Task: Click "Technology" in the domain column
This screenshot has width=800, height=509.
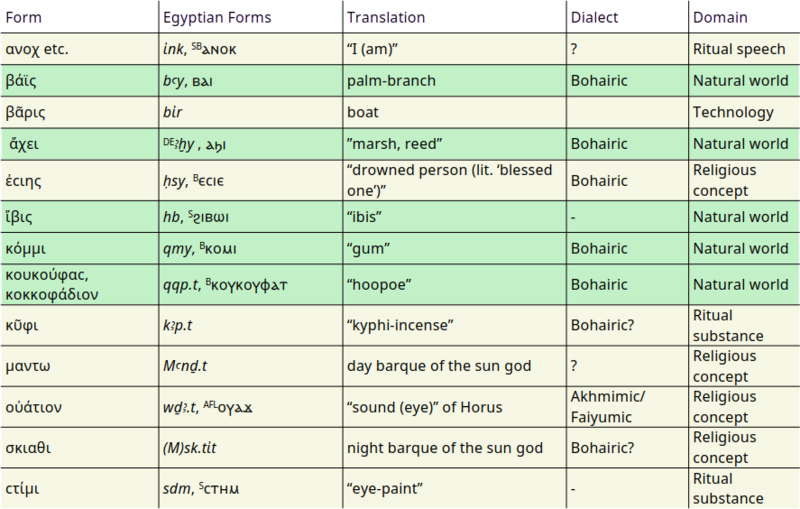Action: point(733,113)
